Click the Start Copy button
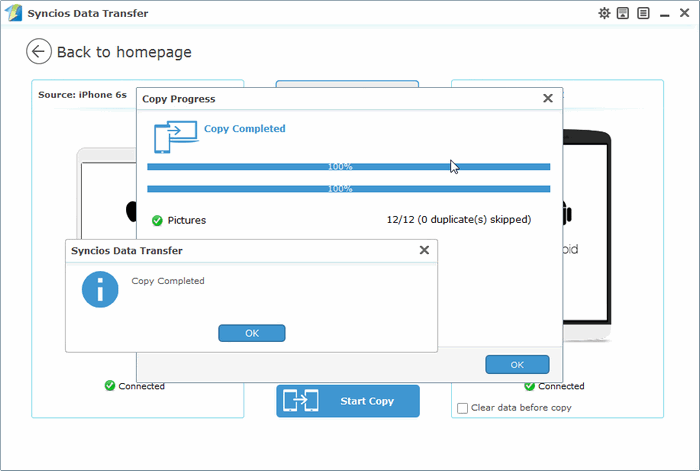This screenshot has height=471, width=700. pyautogui.click(x=348, y=401)
